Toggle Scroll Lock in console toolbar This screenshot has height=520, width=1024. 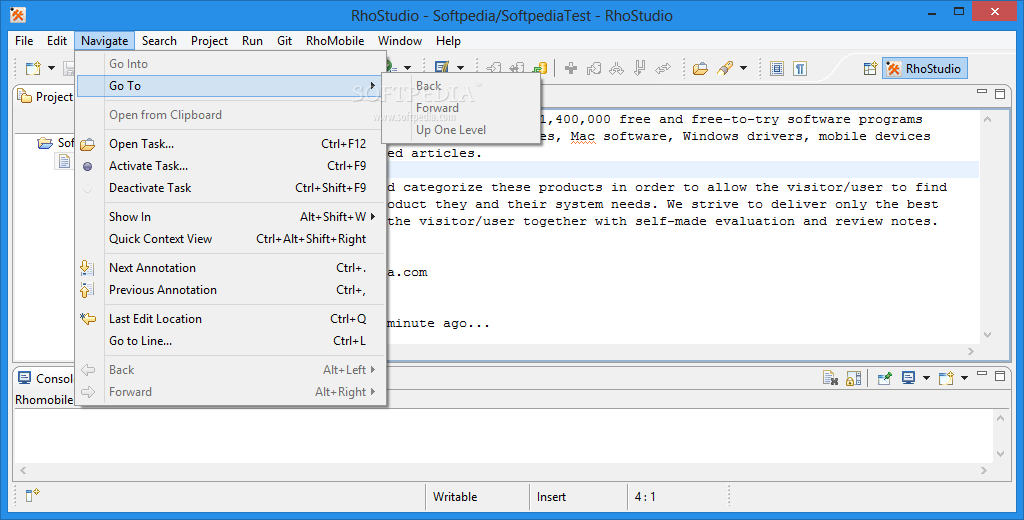click(853, 378)
